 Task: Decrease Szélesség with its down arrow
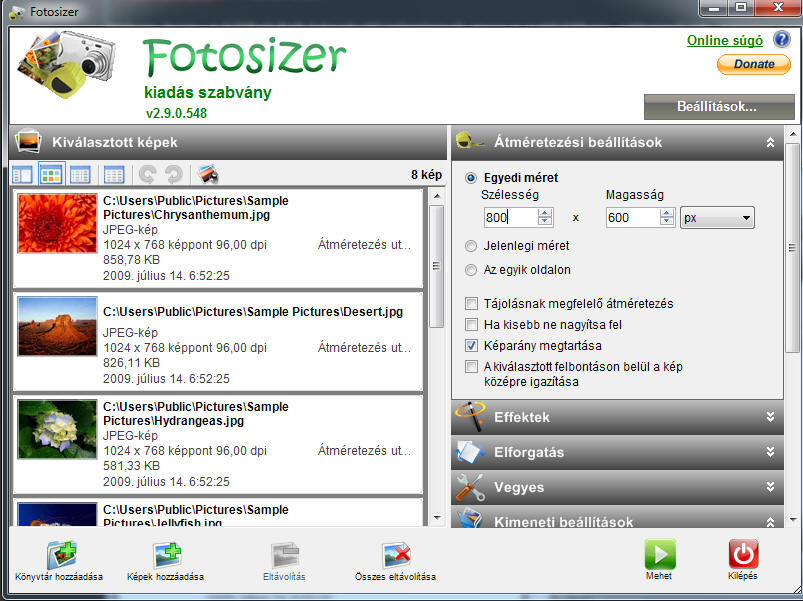545,222
